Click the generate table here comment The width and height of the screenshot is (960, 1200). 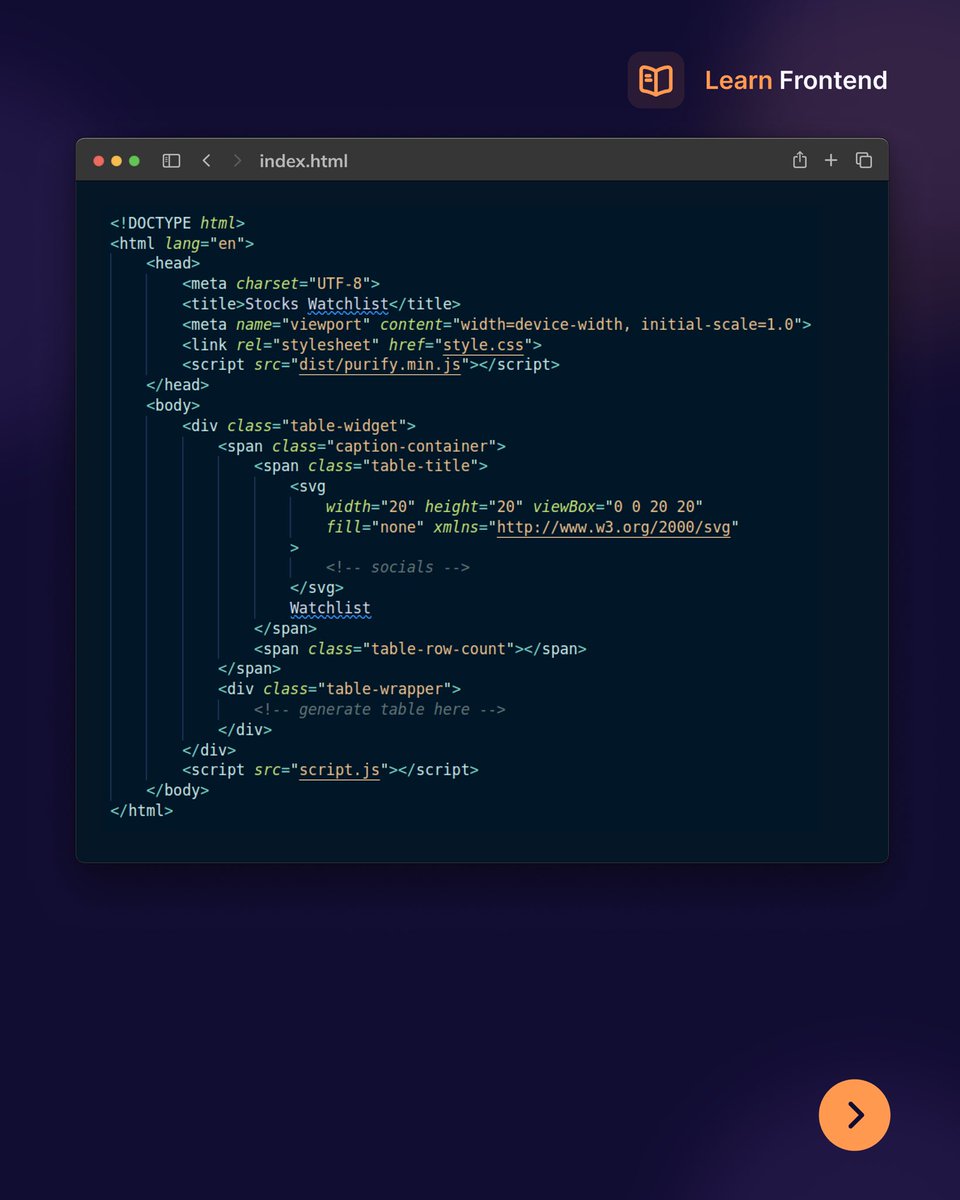click(x=380, y=709)
